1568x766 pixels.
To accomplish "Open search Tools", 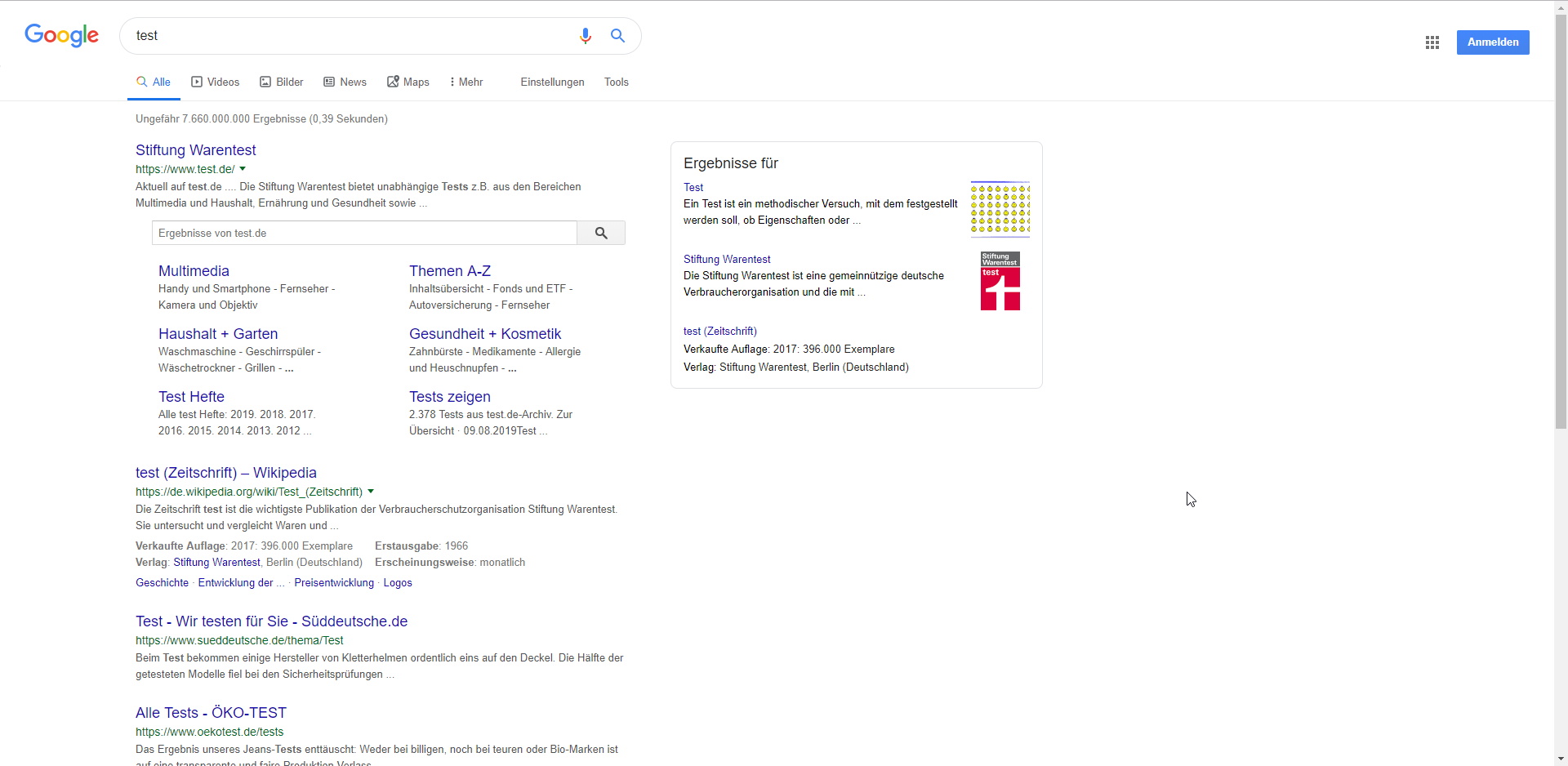I will tap(617, 82).
